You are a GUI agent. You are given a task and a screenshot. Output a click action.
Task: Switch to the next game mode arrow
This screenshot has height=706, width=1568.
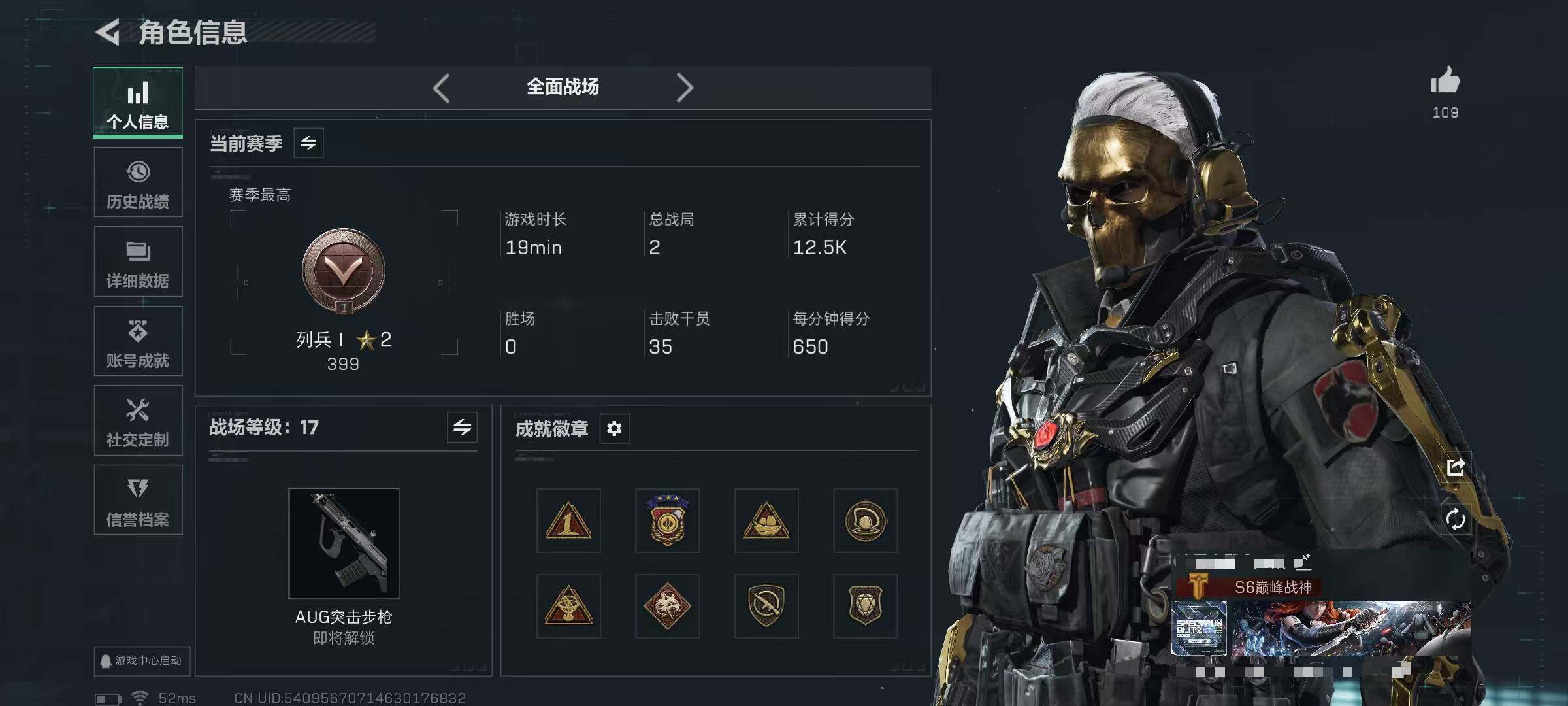click(x=684, y=88)
